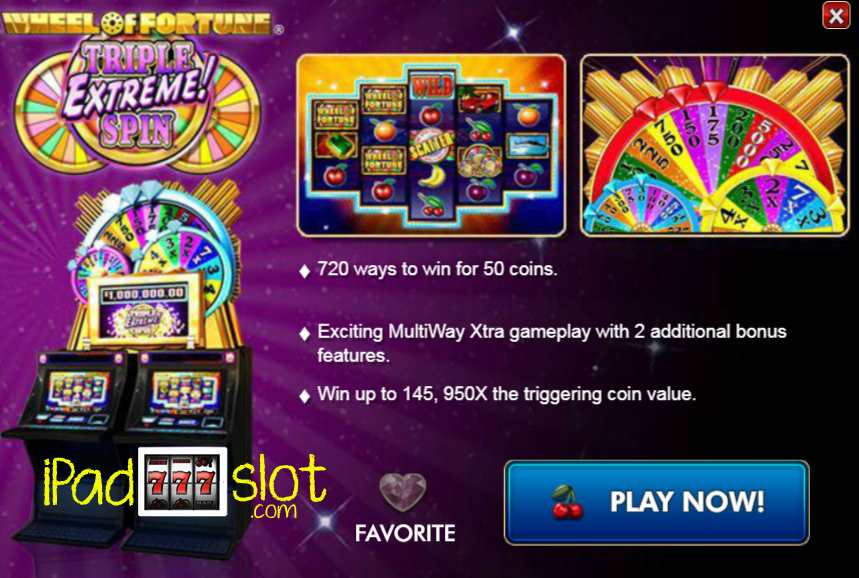Click the $1,000,000.00 jackpot display
This screenshot has height=578, width=859.
click(145, 293)
